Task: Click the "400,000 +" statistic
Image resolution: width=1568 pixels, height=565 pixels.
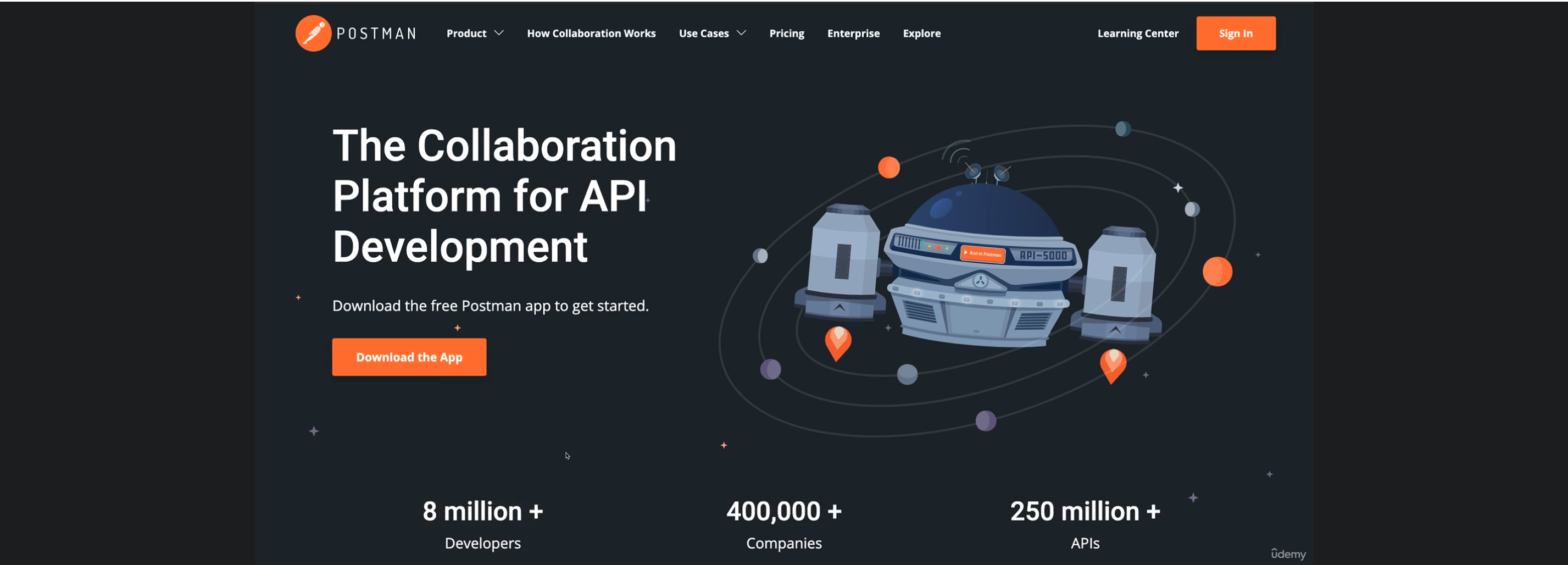Action: click(784, 512)
